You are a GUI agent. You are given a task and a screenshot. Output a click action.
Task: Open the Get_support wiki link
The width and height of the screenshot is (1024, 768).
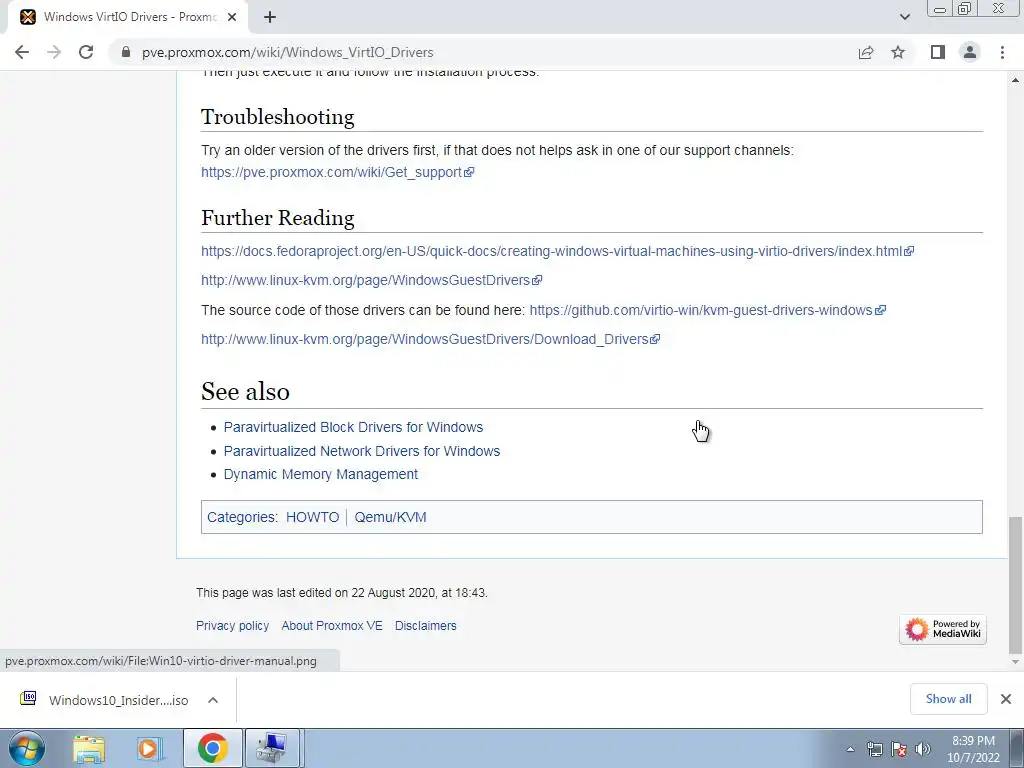[337, 172]
